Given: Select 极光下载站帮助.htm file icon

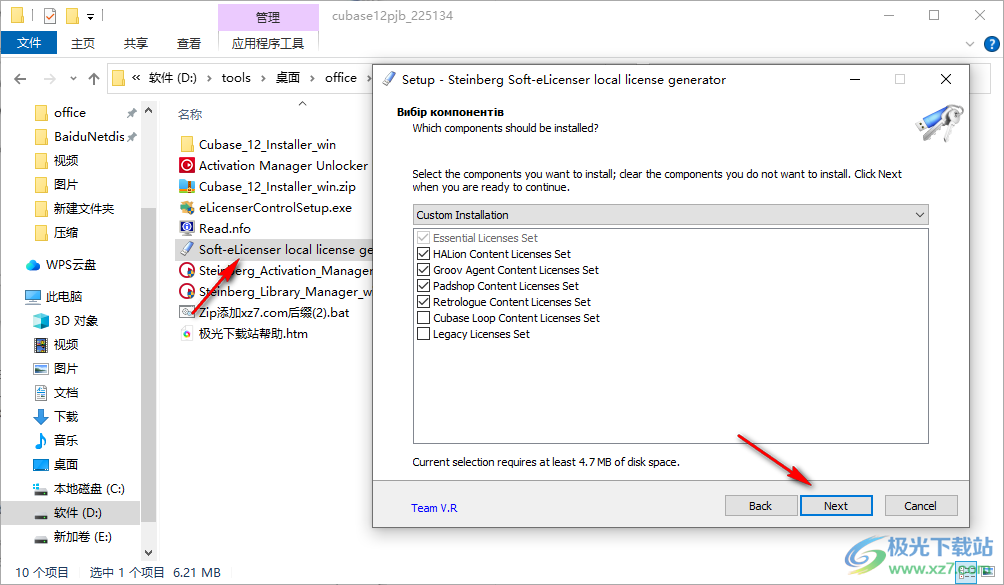Looking at the screenshot, I should (x=187, y=333).
